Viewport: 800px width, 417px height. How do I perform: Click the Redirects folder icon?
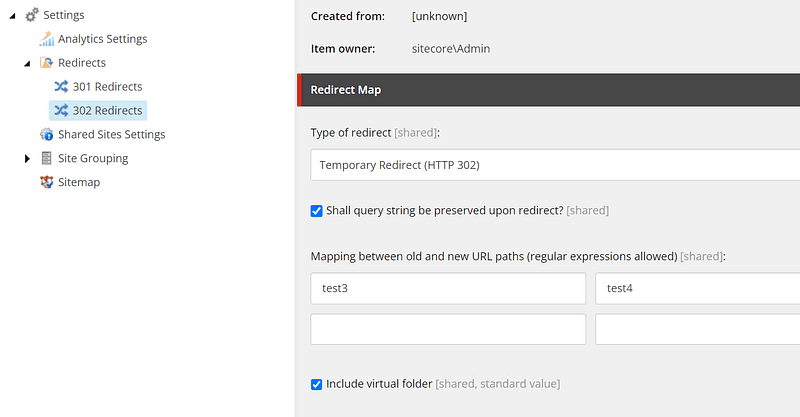point(46,63)
